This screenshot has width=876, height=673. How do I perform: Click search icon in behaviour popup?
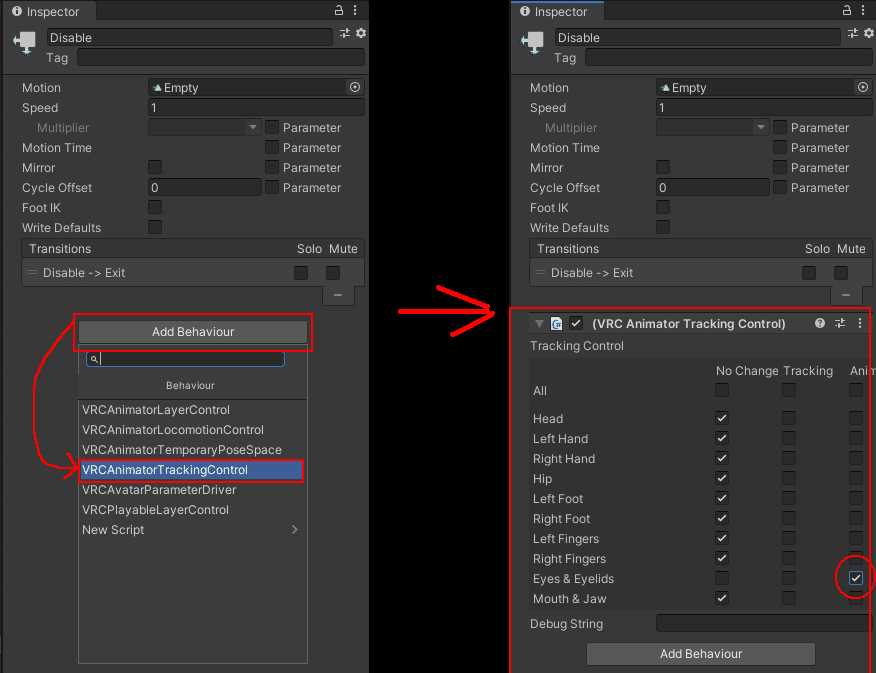pos(94,359)
